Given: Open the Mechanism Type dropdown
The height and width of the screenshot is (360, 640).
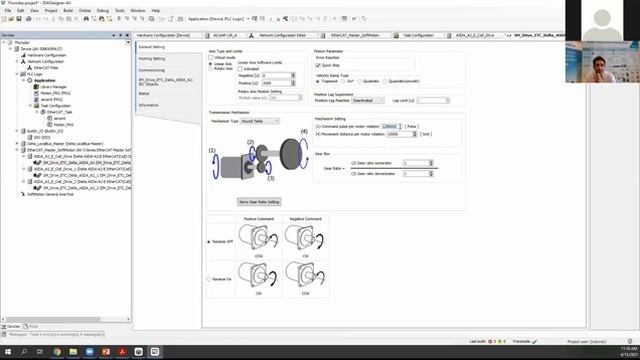Looking at the screenshot, I should 260,121.
